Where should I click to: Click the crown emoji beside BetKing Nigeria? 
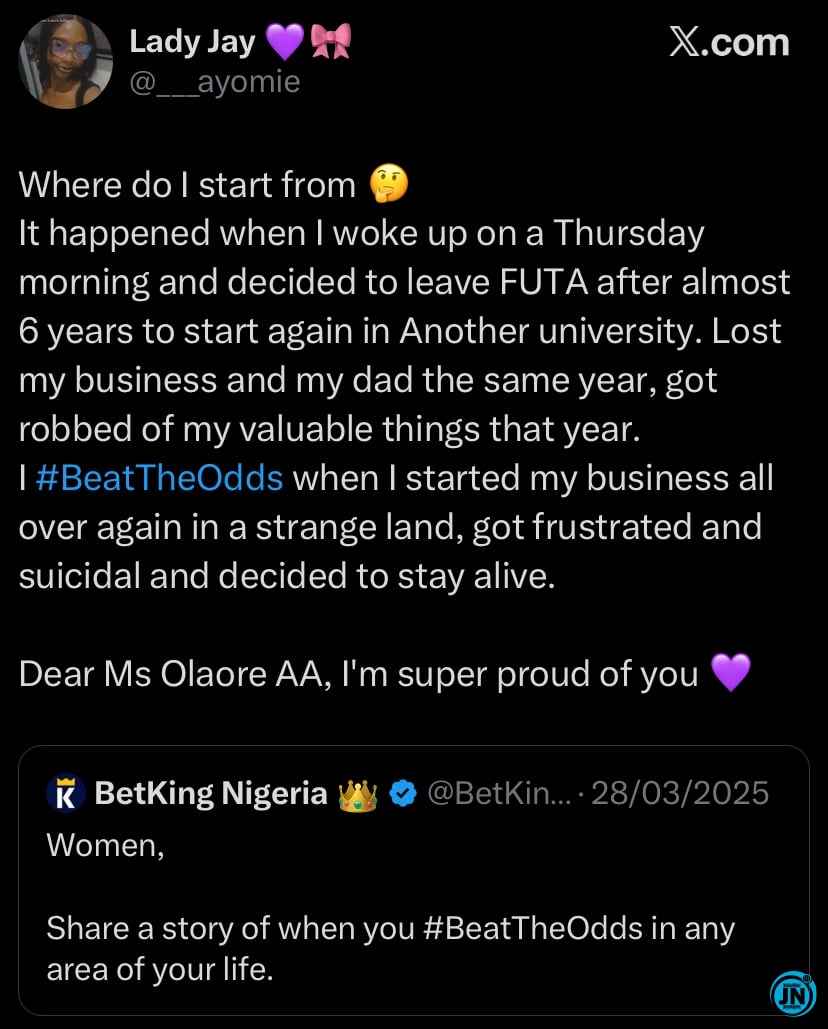click(355, 794)
